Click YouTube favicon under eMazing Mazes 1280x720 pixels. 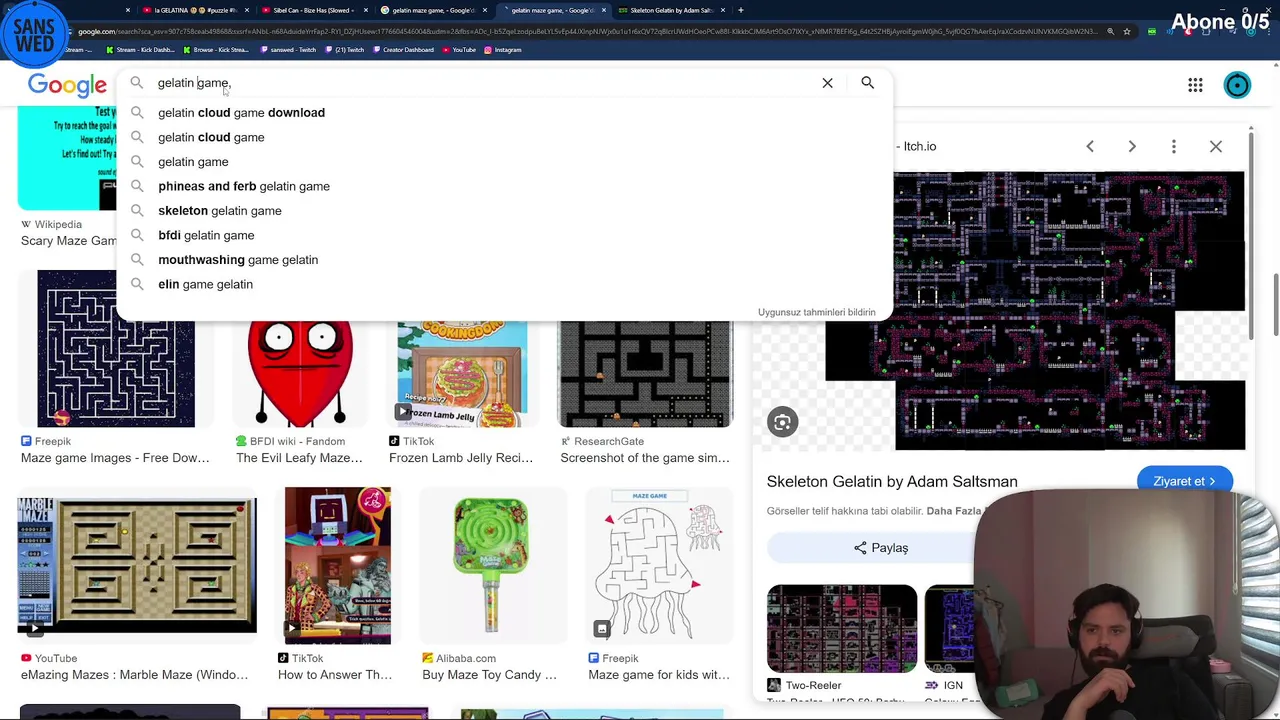pos(26,658)
